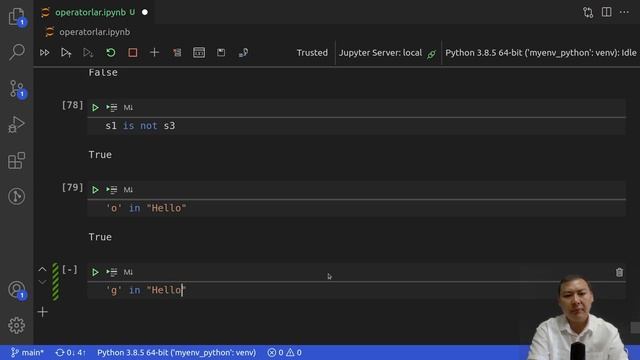Restart the Jupyter kernel

pos(111,53)
